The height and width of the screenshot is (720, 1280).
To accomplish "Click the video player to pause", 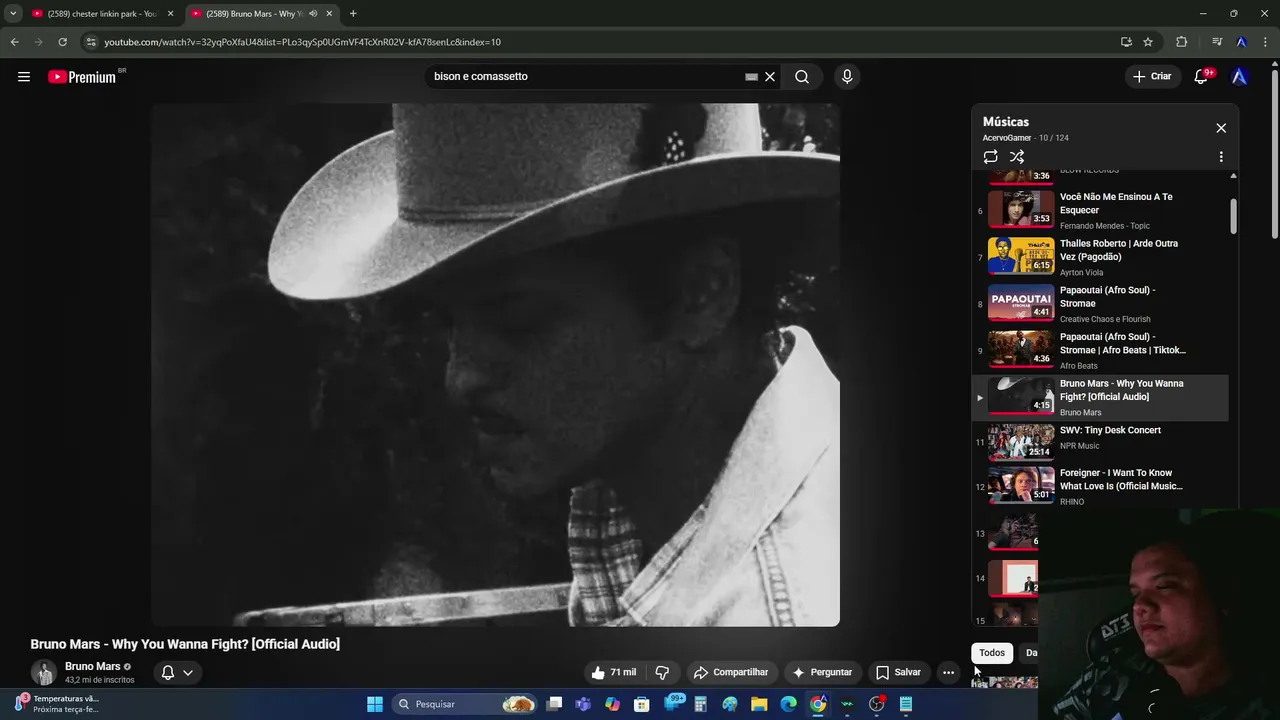I will (495, 365).
